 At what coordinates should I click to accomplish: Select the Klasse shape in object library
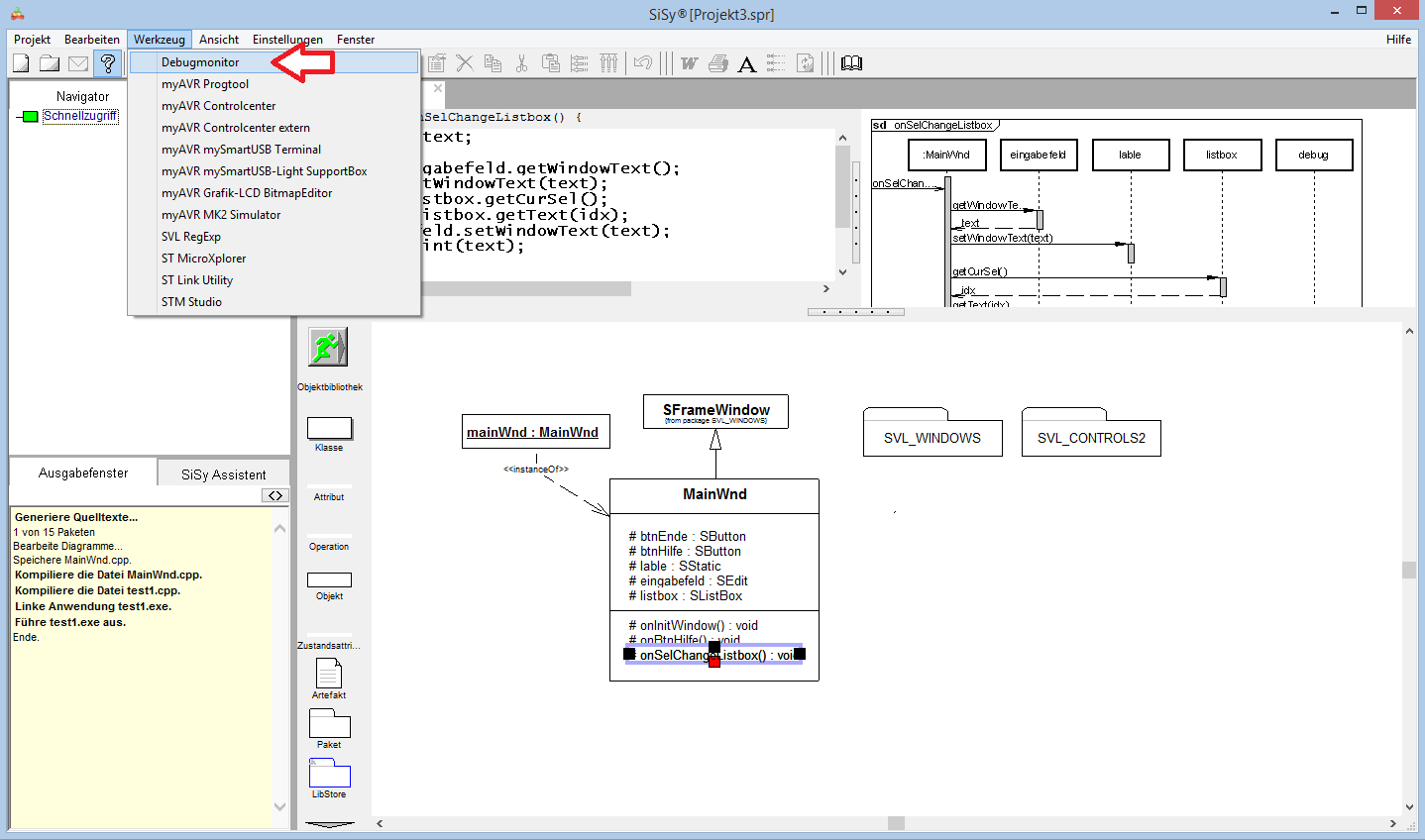click(329, 428)
